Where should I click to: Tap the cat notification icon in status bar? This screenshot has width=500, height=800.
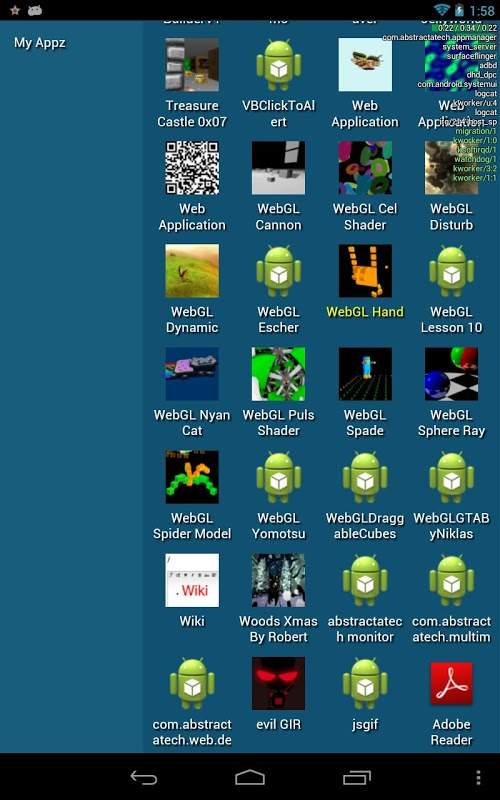coord(35,10)
